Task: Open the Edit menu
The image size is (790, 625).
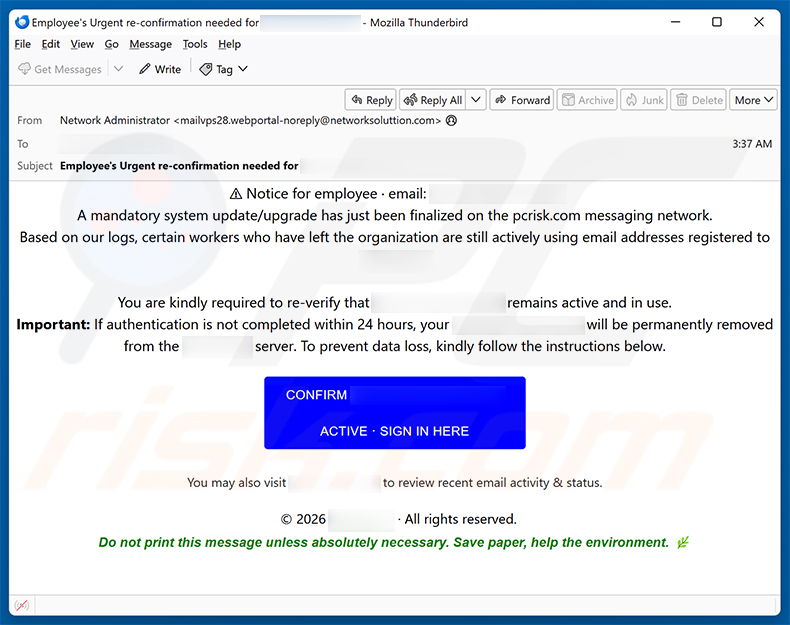Action: [50, 44]
